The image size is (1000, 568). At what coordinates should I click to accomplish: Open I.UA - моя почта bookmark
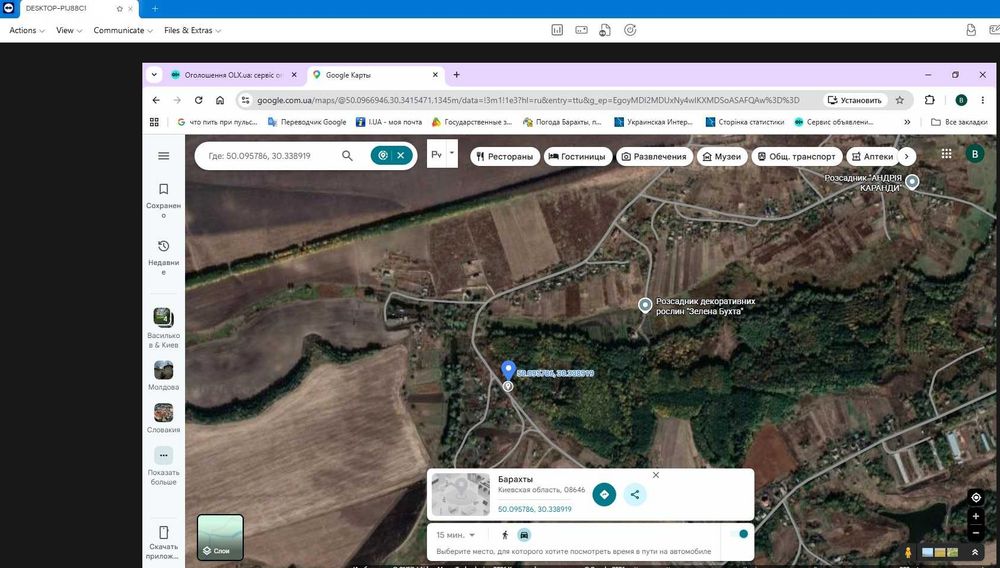[388, 122]
